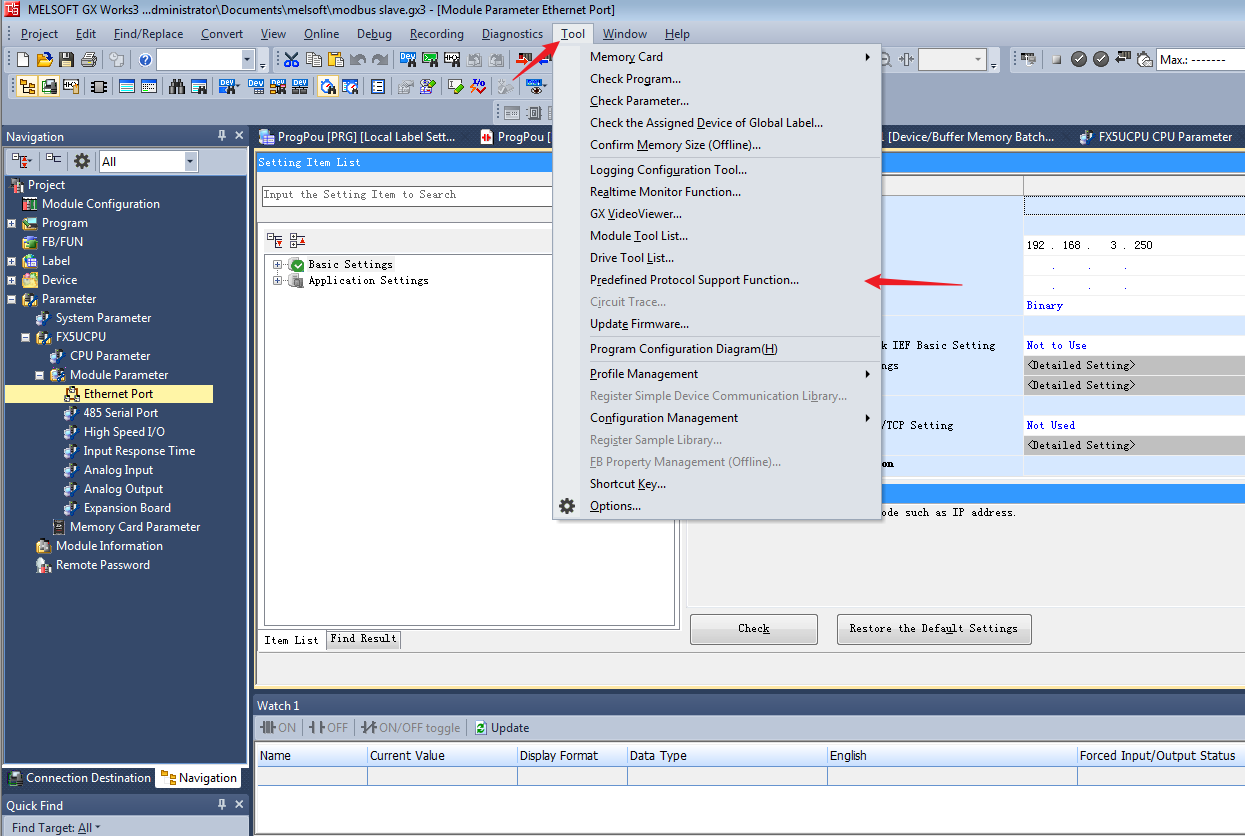Click the Paste clipboard icon
Image resolution: width=1245 pixels, height=836 pixels.
click(336, 60)
